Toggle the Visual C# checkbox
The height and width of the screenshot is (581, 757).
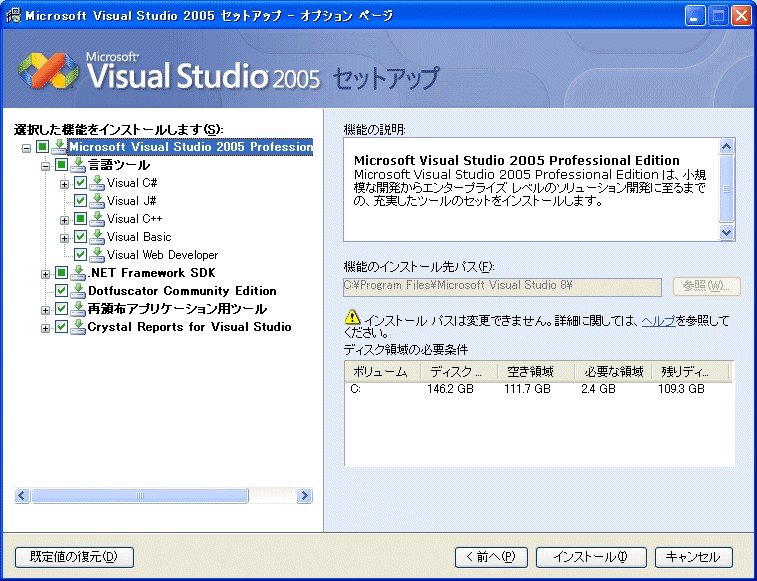pyautogui.click(x=80, y=183)
